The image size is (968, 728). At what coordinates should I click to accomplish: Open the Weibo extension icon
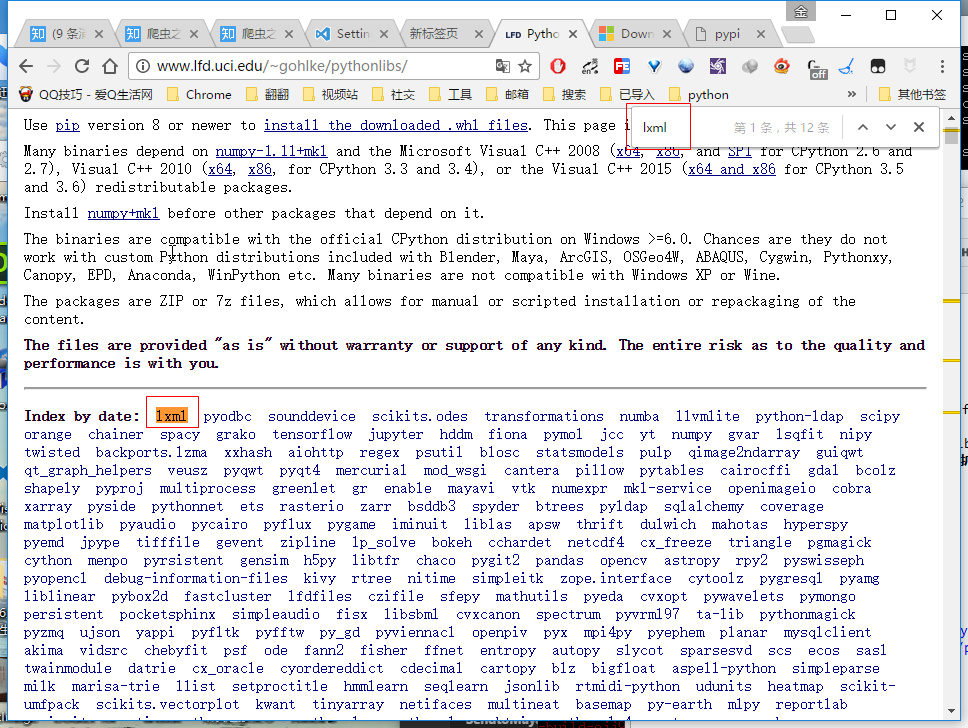782,66
